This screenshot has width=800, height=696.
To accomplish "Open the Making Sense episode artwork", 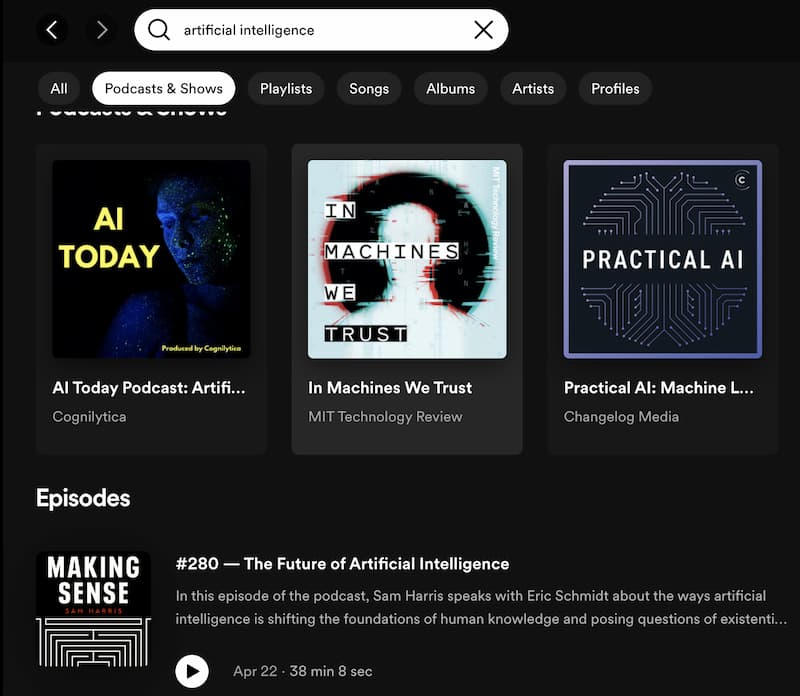I will pos(93,607).
